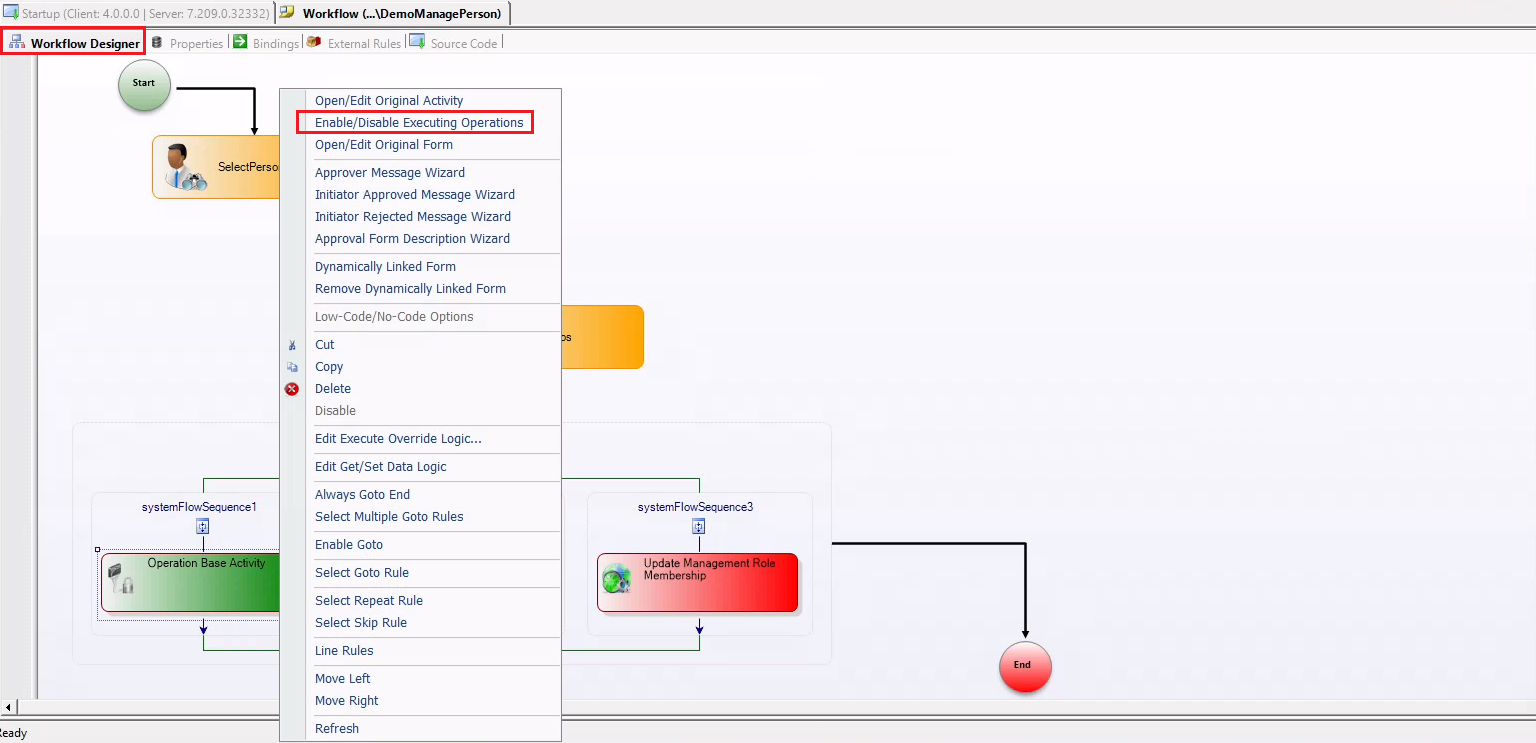Choose Open/Edit Original Activity
Image resolution: width=1536 pixels, height=743 pixels.
pyautogui.click(x=389, y=101)
